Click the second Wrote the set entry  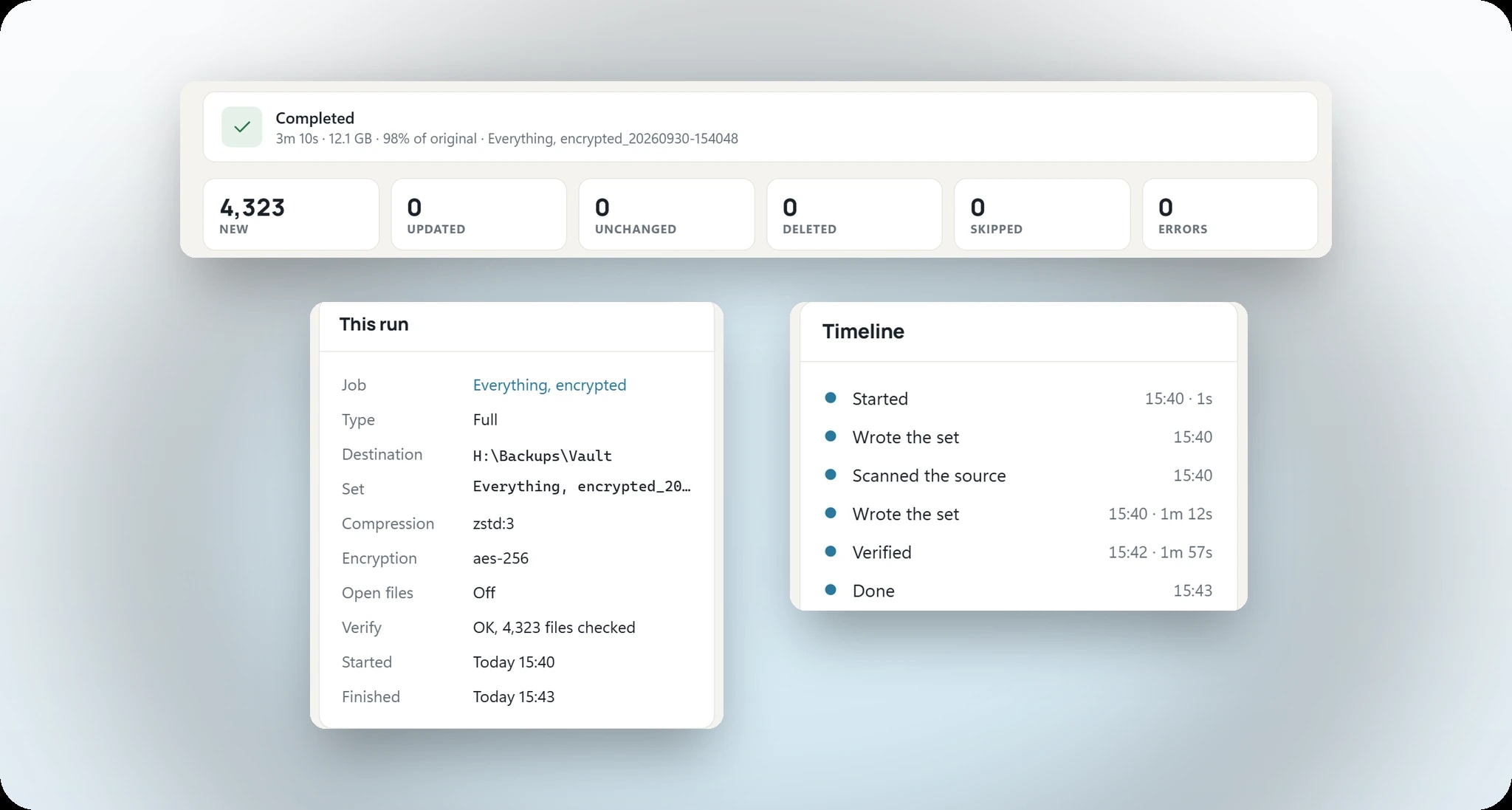click(x=905, y=514)
